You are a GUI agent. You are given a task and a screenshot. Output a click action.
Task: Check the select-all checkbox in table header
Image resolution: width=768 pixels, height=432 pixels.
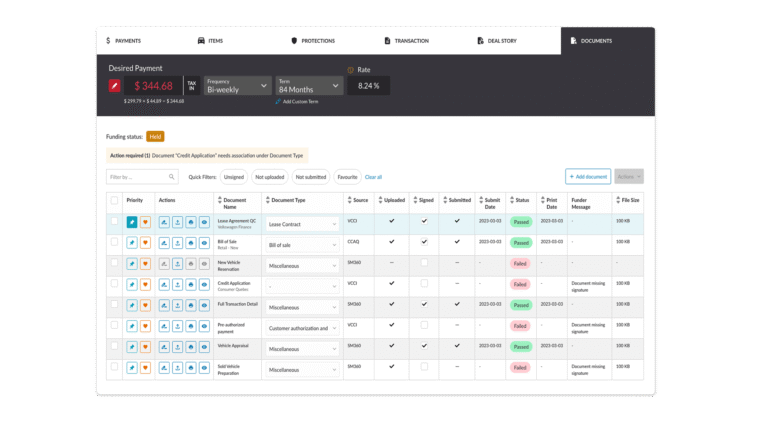coord(114,200)
